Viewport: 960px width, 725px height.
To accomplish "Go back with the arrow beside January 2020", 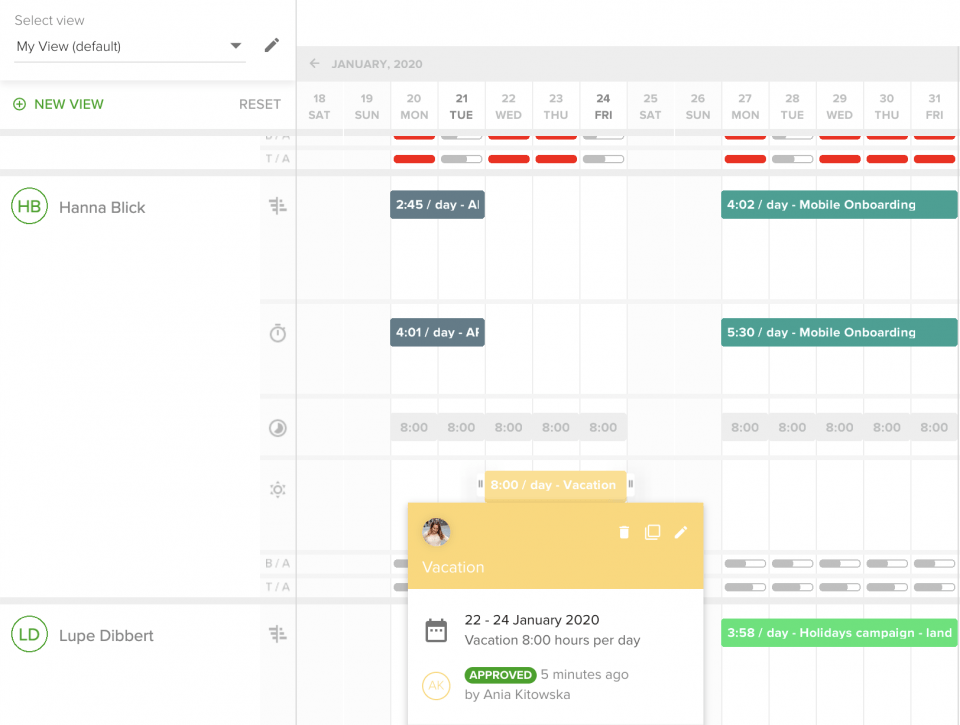I will [x=315, y=64].
